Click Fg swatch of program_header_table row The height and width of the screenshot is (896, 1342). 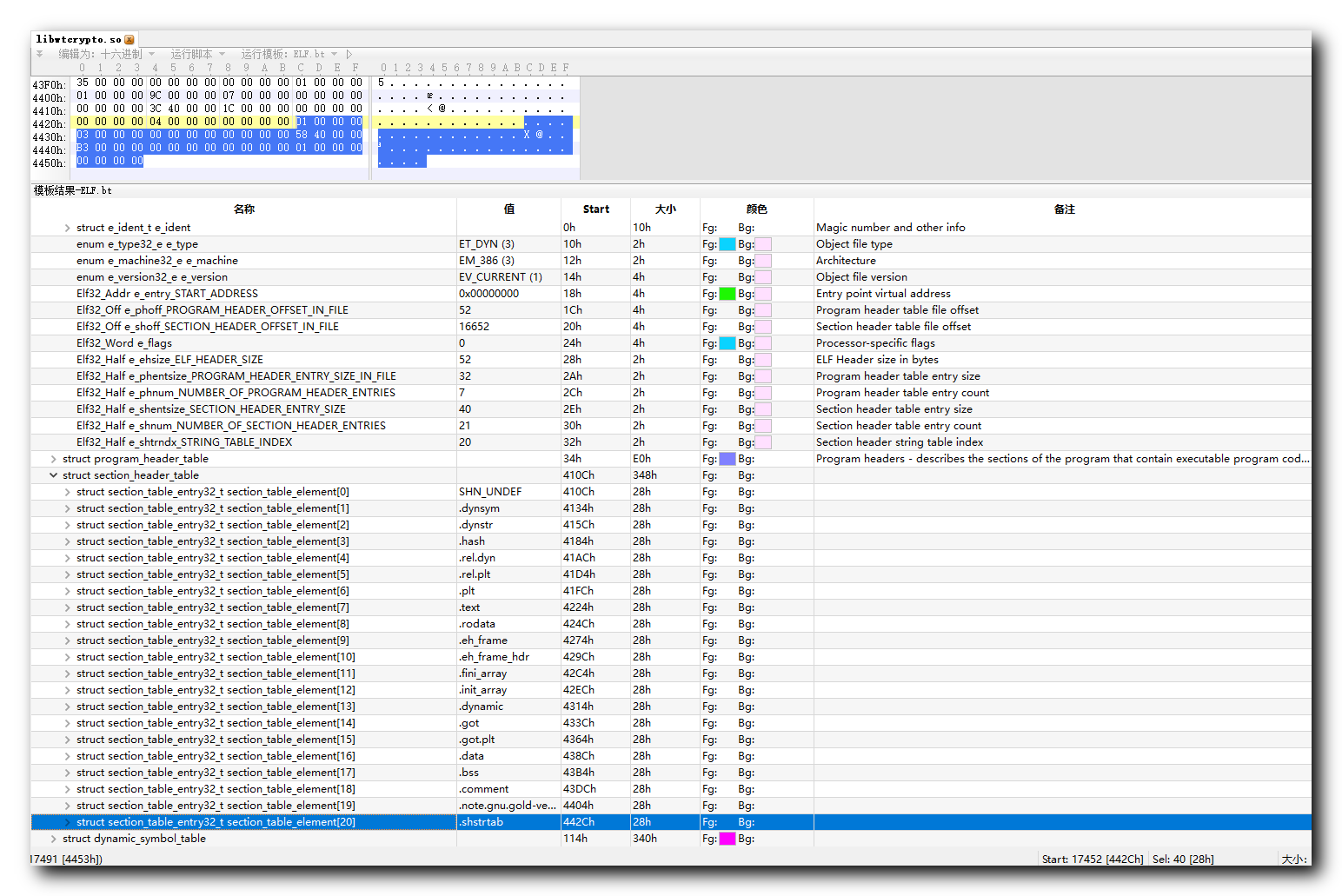click(x=727, y=459)
